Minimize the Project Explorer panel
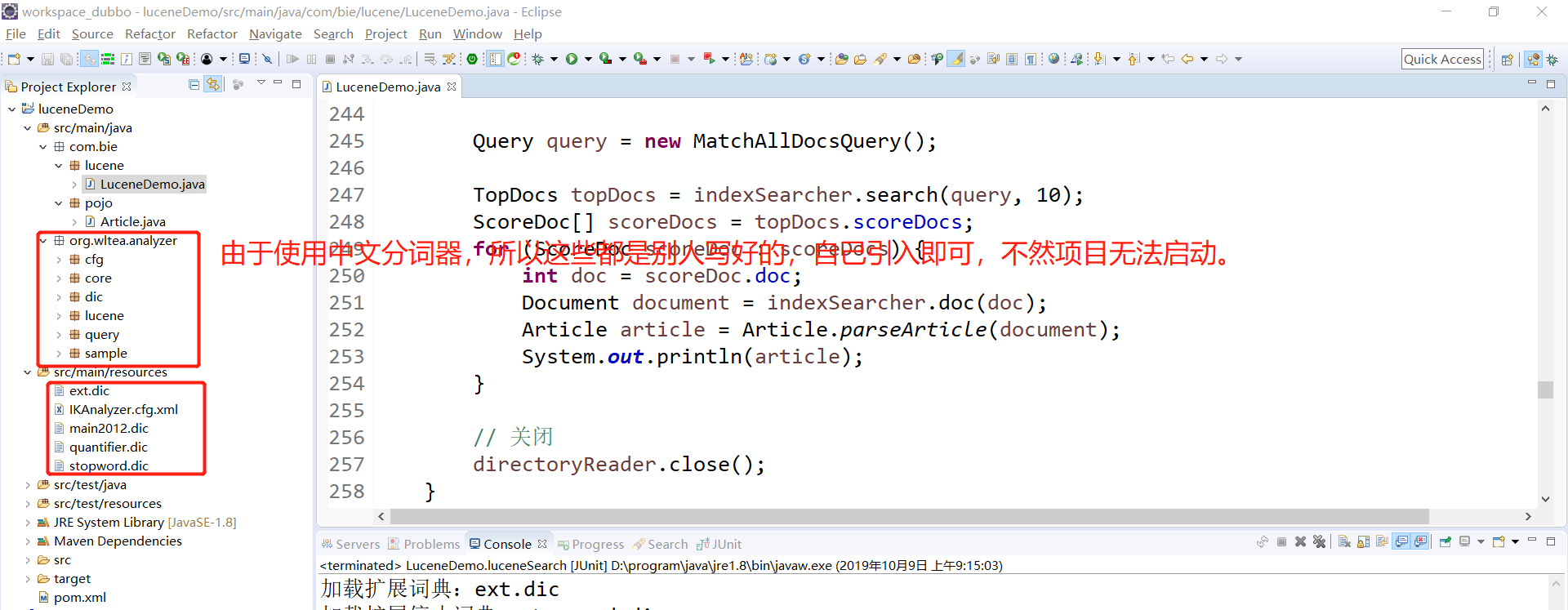 [x=278, y=82]
